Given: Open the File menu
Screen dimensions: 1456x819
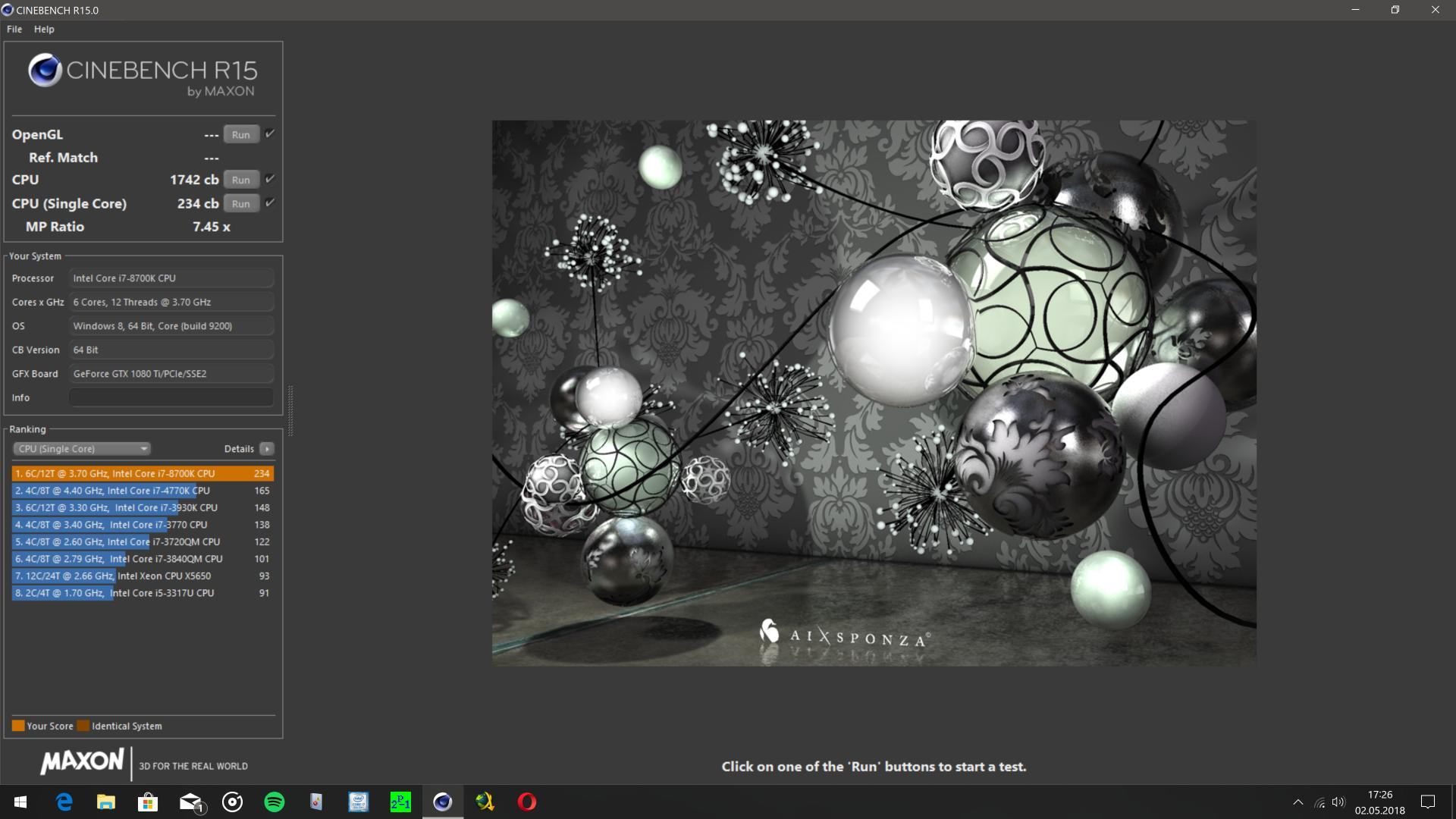Looking at the screenshot, I should (14, 29).
